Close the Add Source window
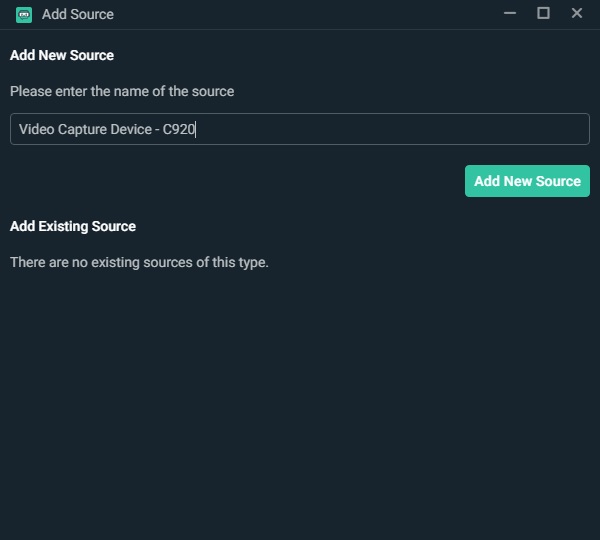 click(x=577, y=13)
